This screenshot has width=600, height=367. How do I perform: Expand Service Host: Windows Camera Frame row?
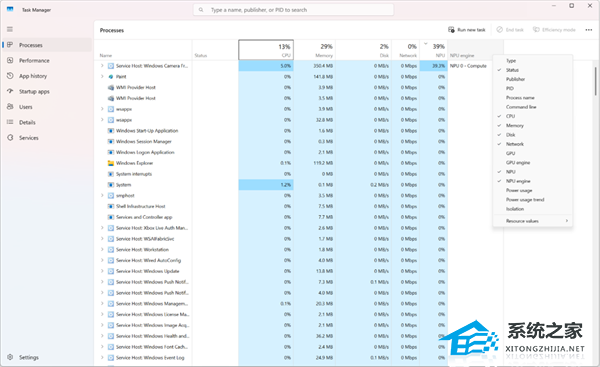coord(102,66)
